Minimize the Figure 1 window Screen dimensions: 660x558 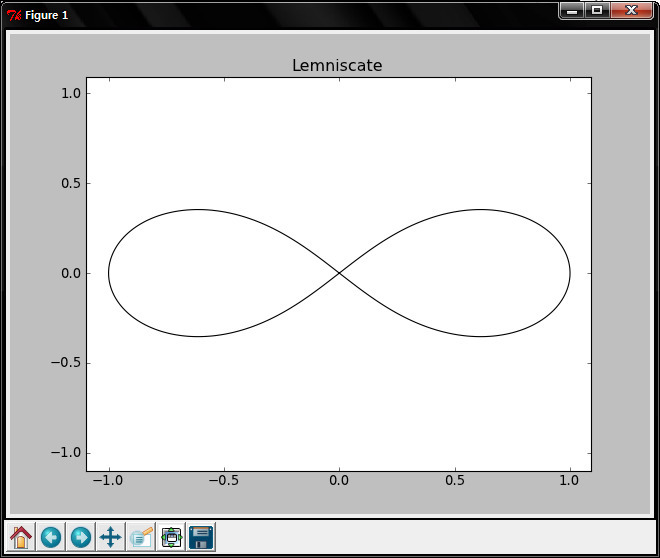tap(572, 11)
